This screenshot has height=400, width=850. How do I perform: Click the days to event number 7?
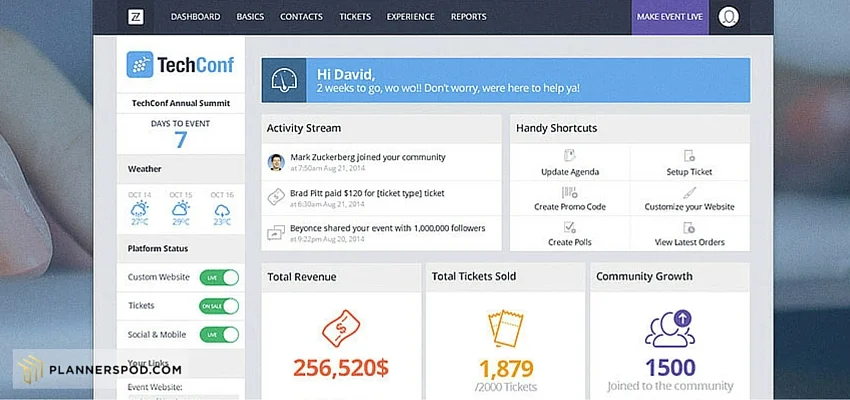pyautogui.click(x=181, y=140)
